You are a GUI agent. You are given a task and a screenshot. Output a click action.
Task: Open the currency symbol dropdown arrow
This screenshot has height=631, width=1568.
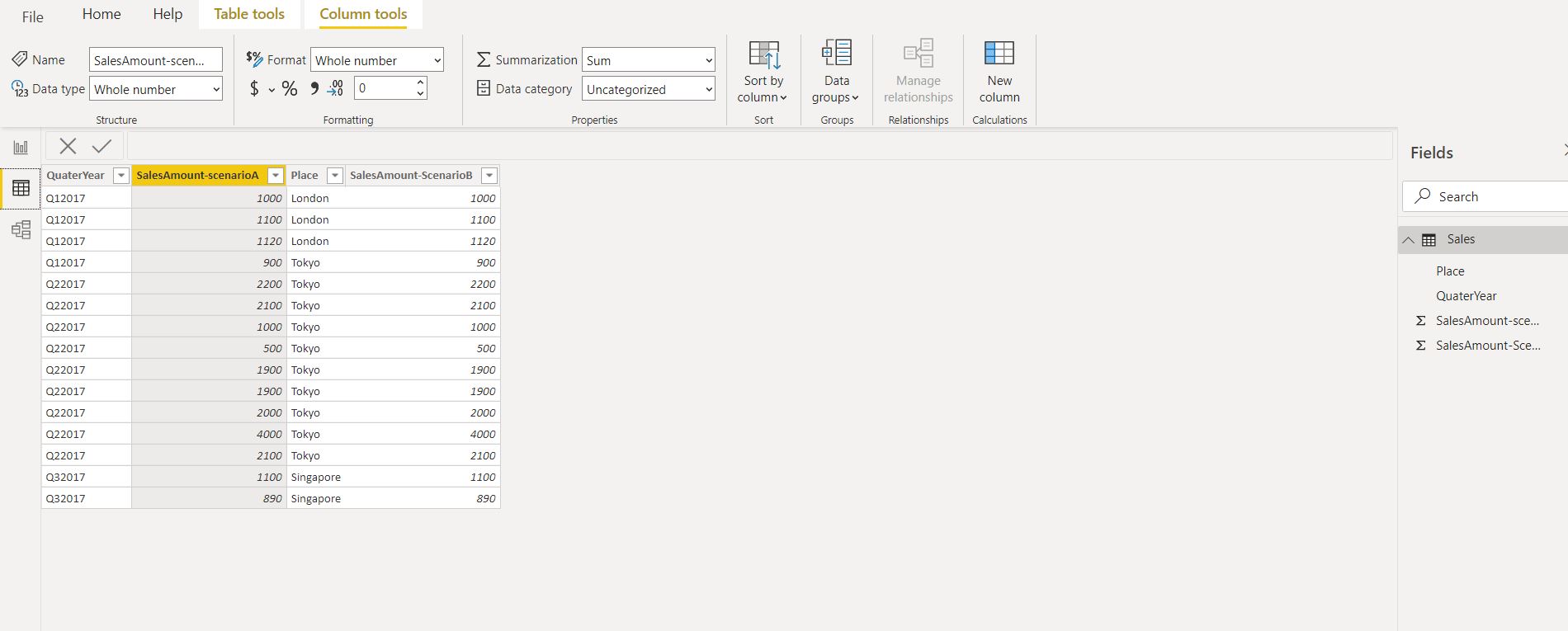272,90
